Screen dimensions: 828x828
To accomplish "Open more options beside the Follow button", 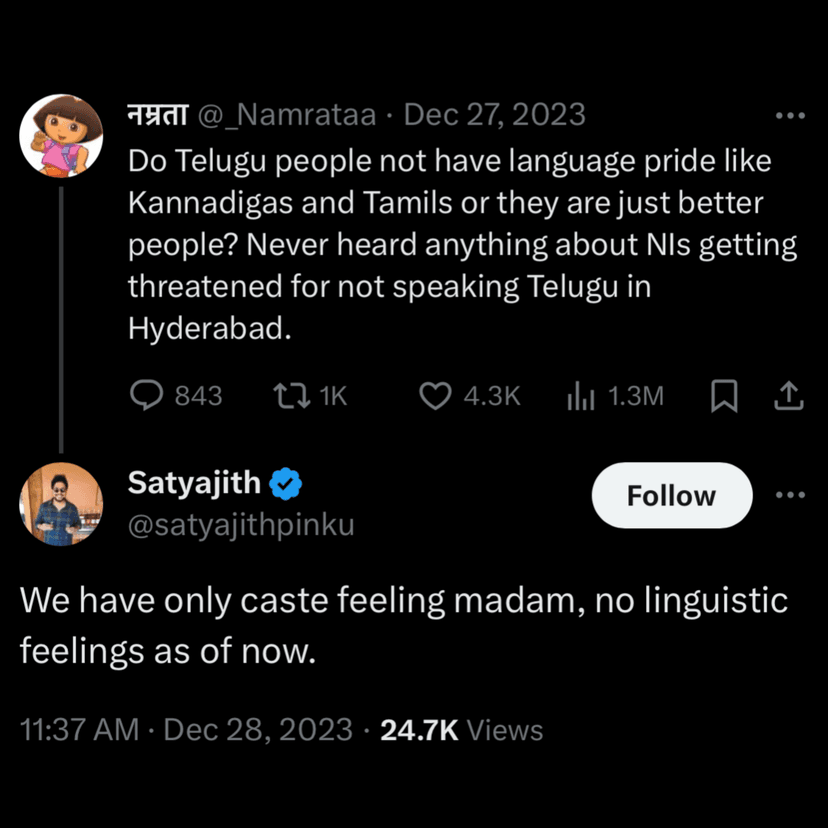I will click(x=790, y=495).
